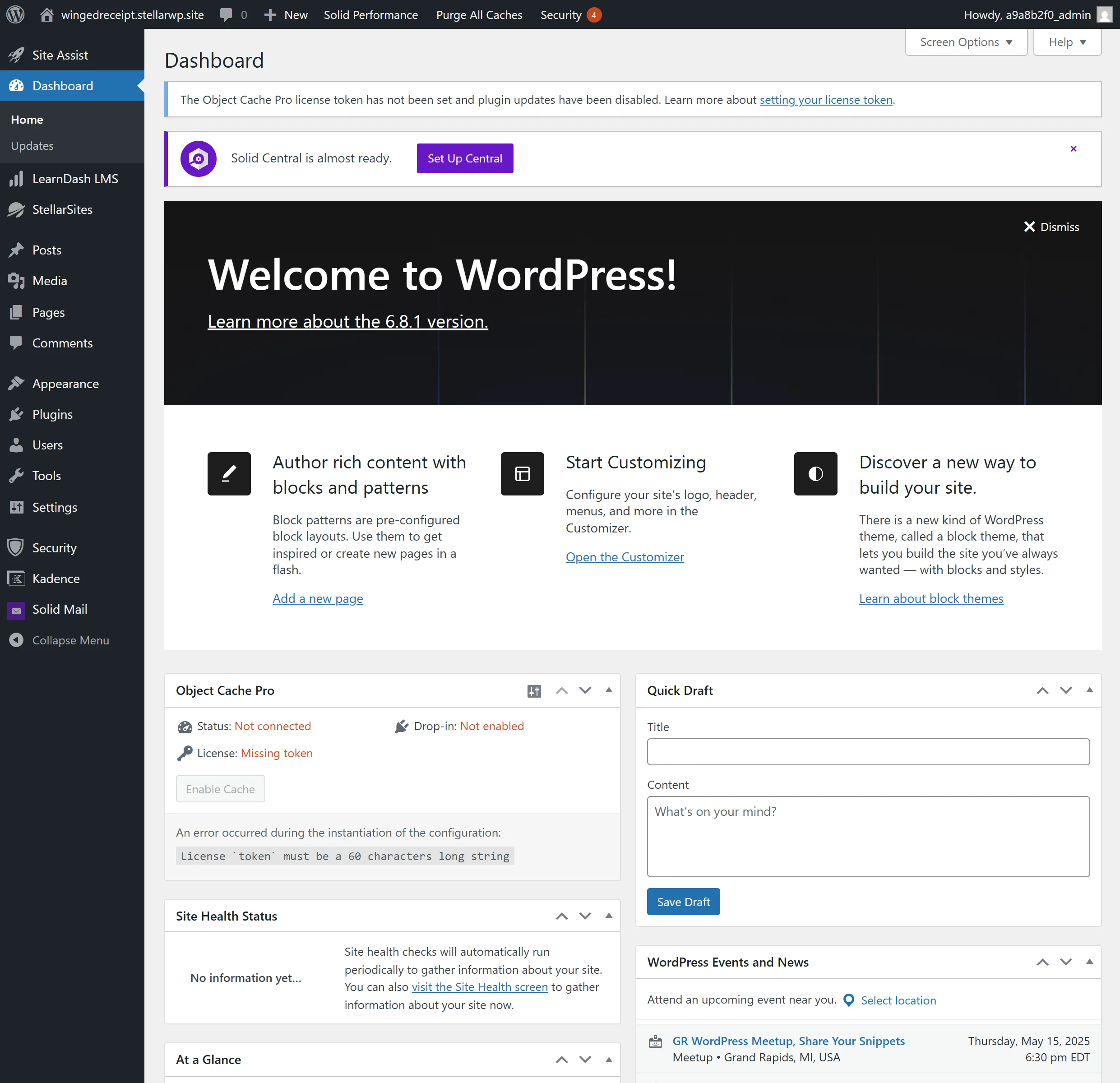Expand the Help dropdown
The width and height of the screenshot is (1120, 1083).
click(1066, 42)
